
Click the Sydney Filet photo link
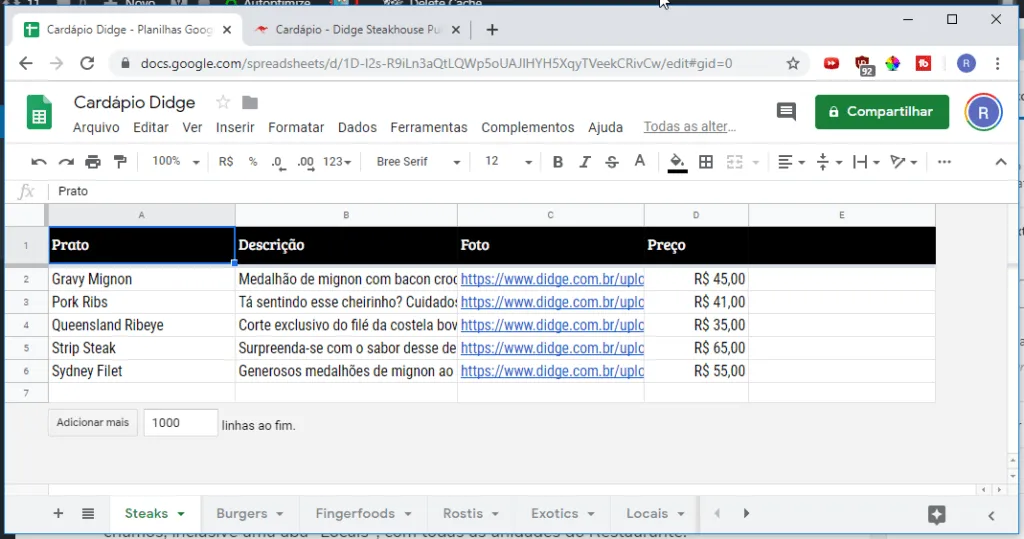552,371
